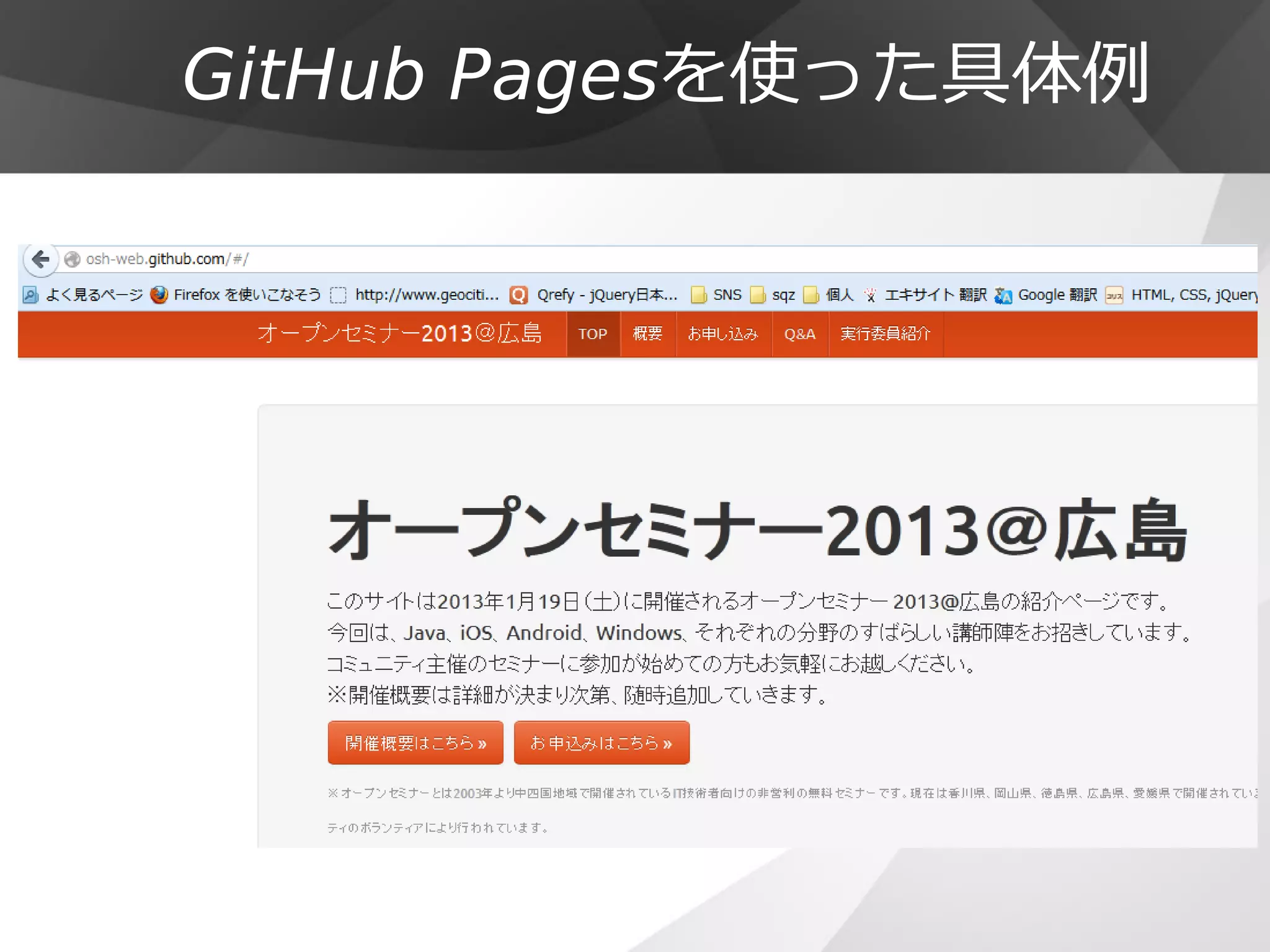Click the large オープンセミナー2013@広島 heading

[758, 530]
